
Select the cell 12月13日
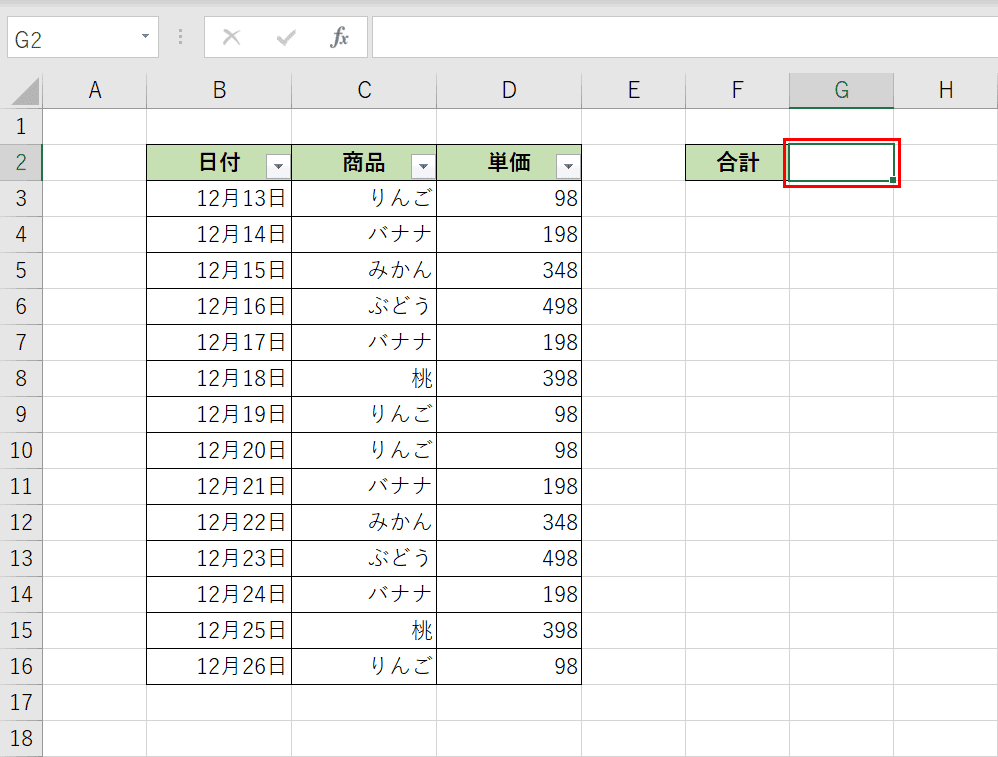219,199
